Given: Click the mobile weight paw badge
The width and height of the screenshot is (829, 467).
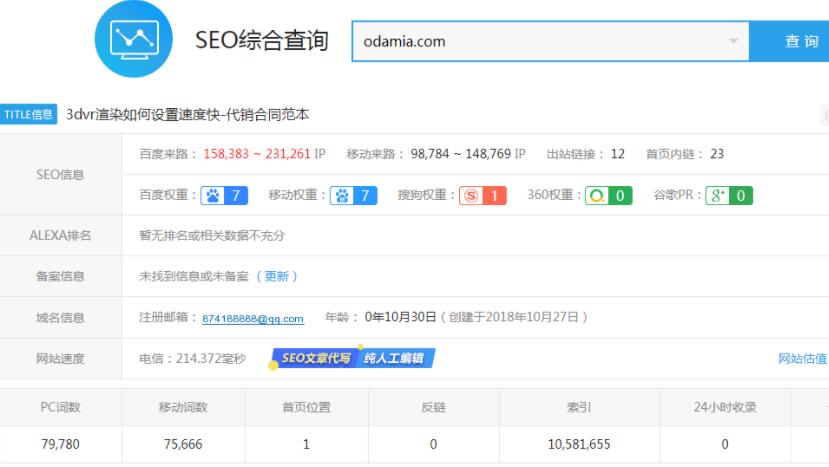Looking at the screenshot, I should pyautogui.click(x=354, y=196).
